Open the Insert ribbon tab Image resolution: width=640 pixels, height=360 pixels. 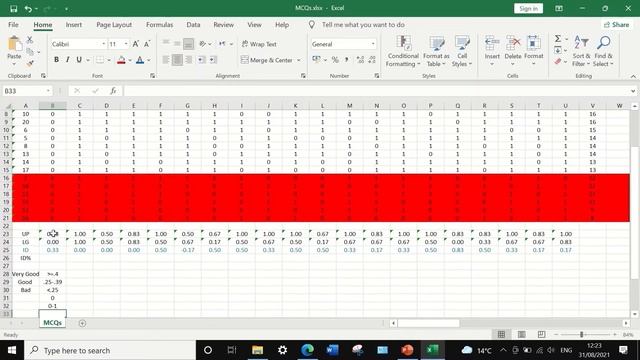(x=74, y=24)
